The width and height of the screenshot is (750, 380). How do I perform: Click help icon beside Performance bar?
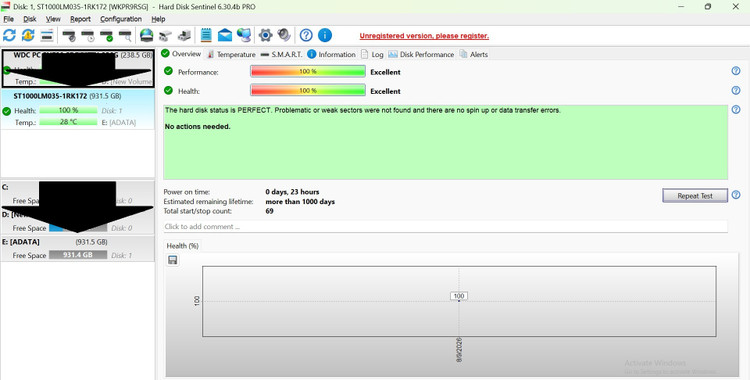click(x=736, y=71)
